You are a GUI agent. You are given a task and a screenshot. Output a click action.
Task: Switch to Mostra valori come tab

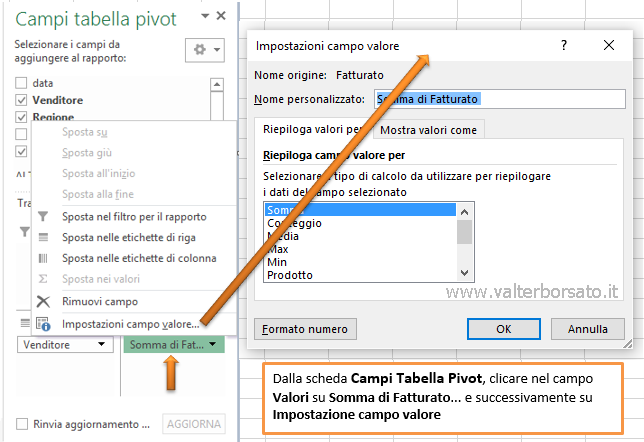[x=428, y=130]
